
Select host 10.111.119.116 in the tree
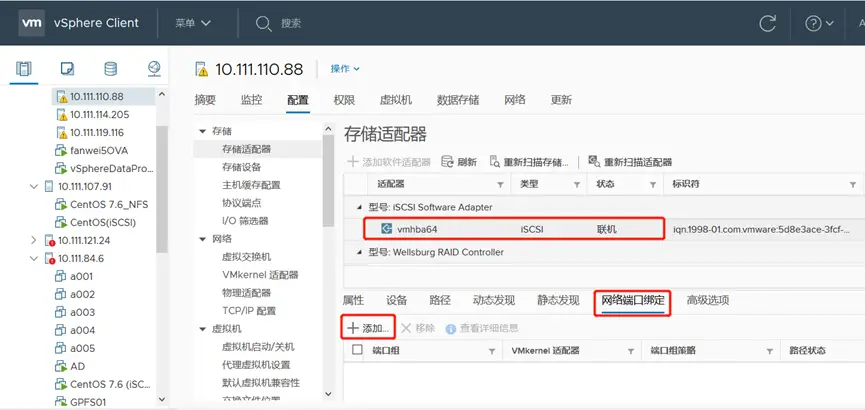coord(97,132)
